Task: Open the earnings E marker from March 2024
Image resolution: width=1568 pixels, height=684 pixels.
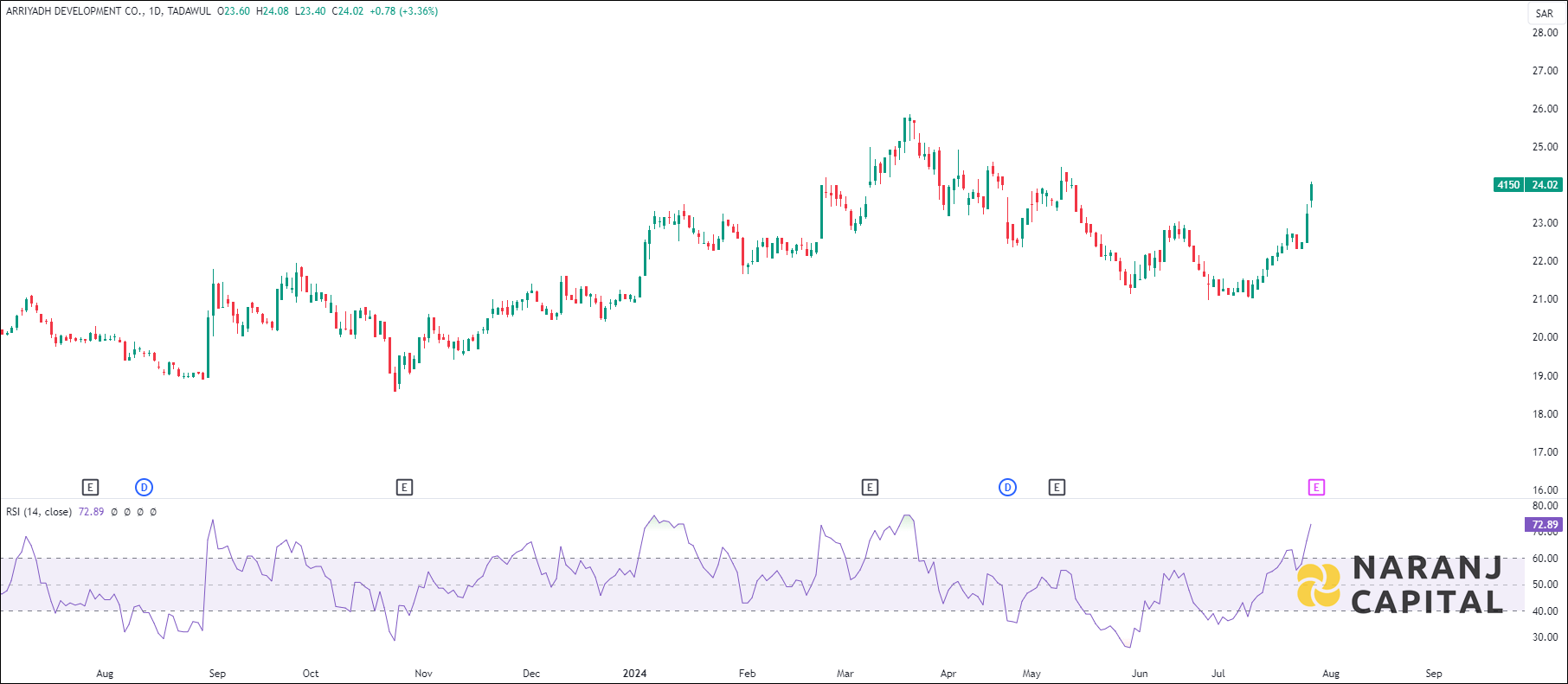Action: [x=870, y=488]
